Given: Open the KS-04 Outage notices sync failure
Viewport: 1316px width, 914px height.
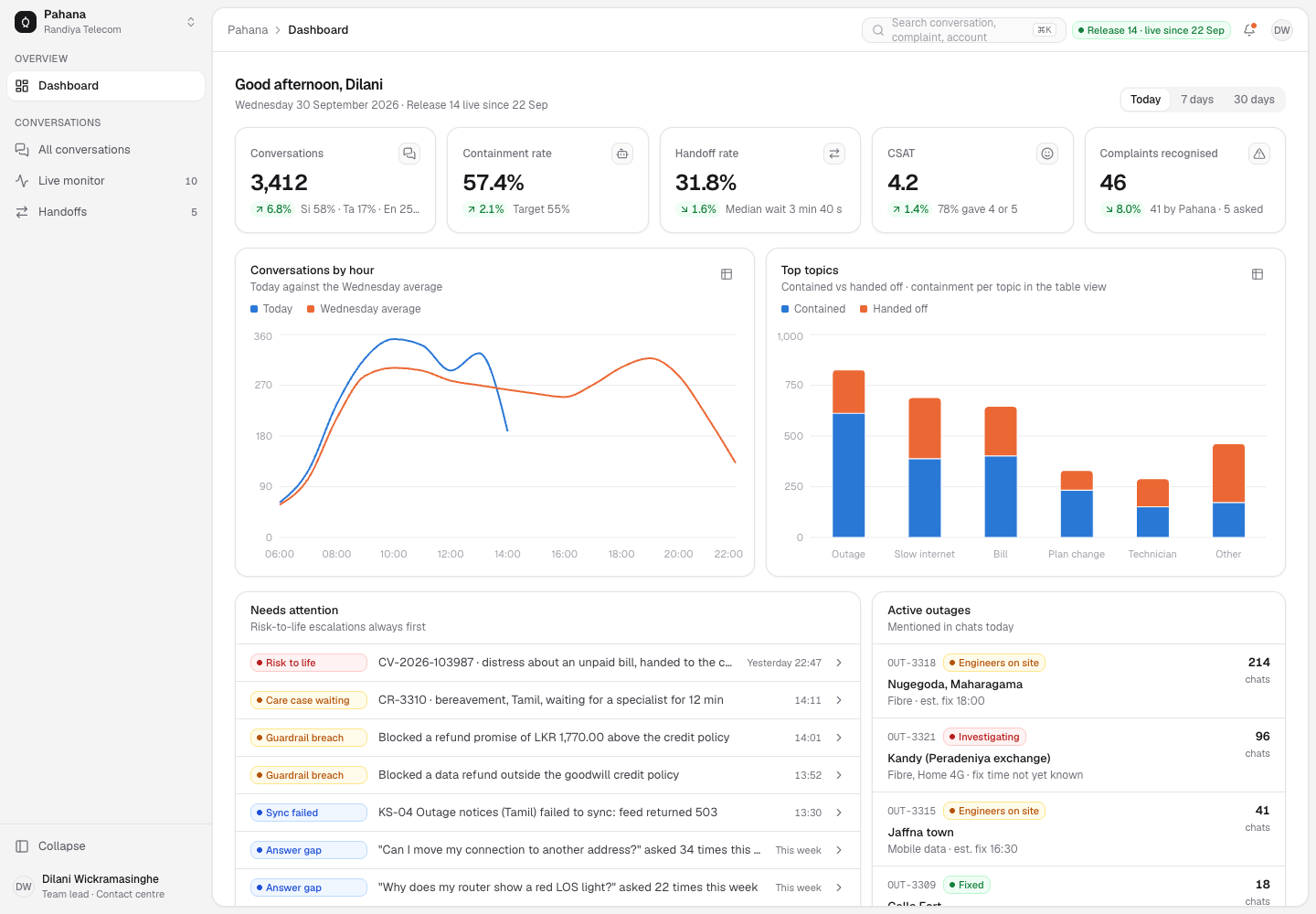Looking at the screenshot, I should point(547,813).
